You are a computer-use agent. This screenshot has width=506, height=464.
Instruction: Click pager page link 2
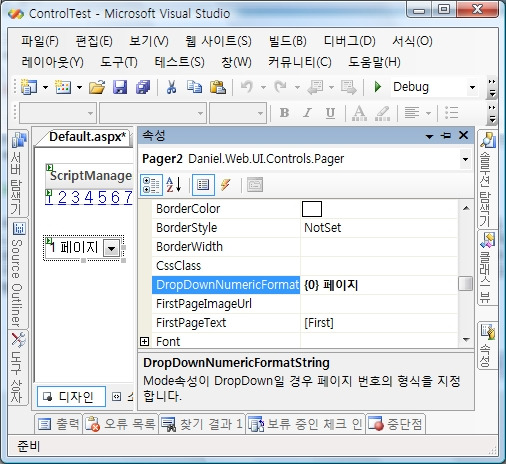(x=62, y=197)
